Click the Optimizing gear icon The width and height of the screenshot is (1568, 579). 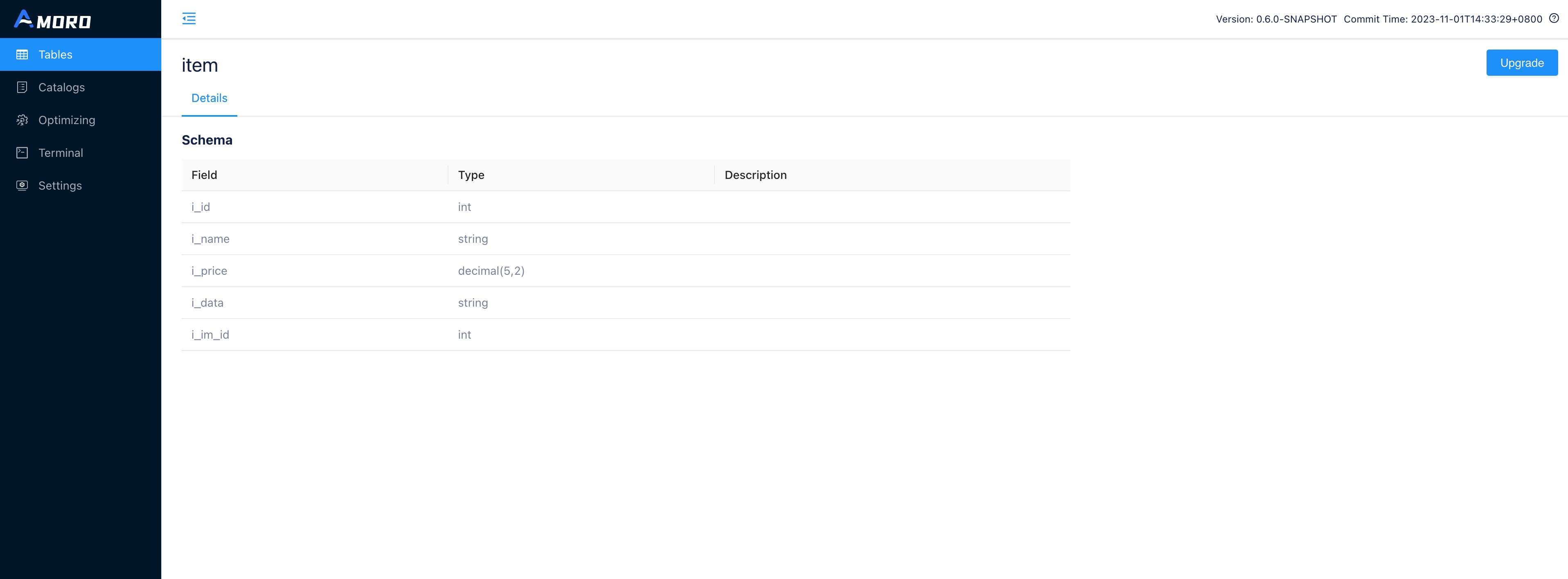point(23,120)
